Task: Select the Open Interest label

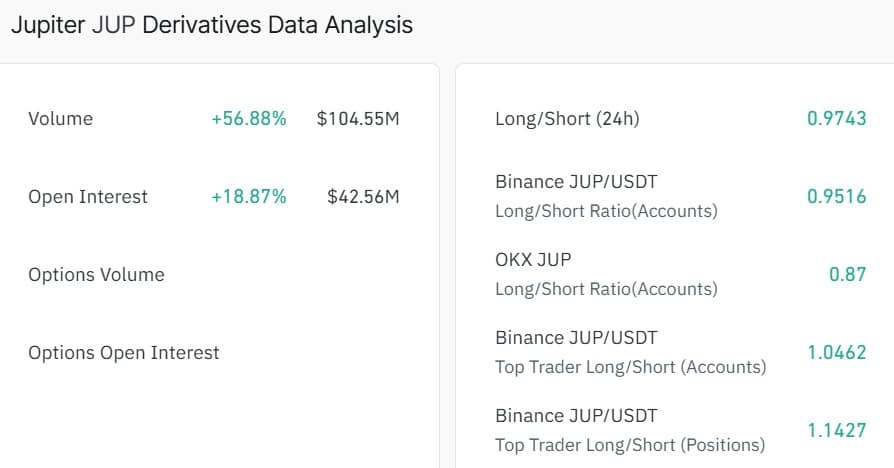Action: point(88,197)
